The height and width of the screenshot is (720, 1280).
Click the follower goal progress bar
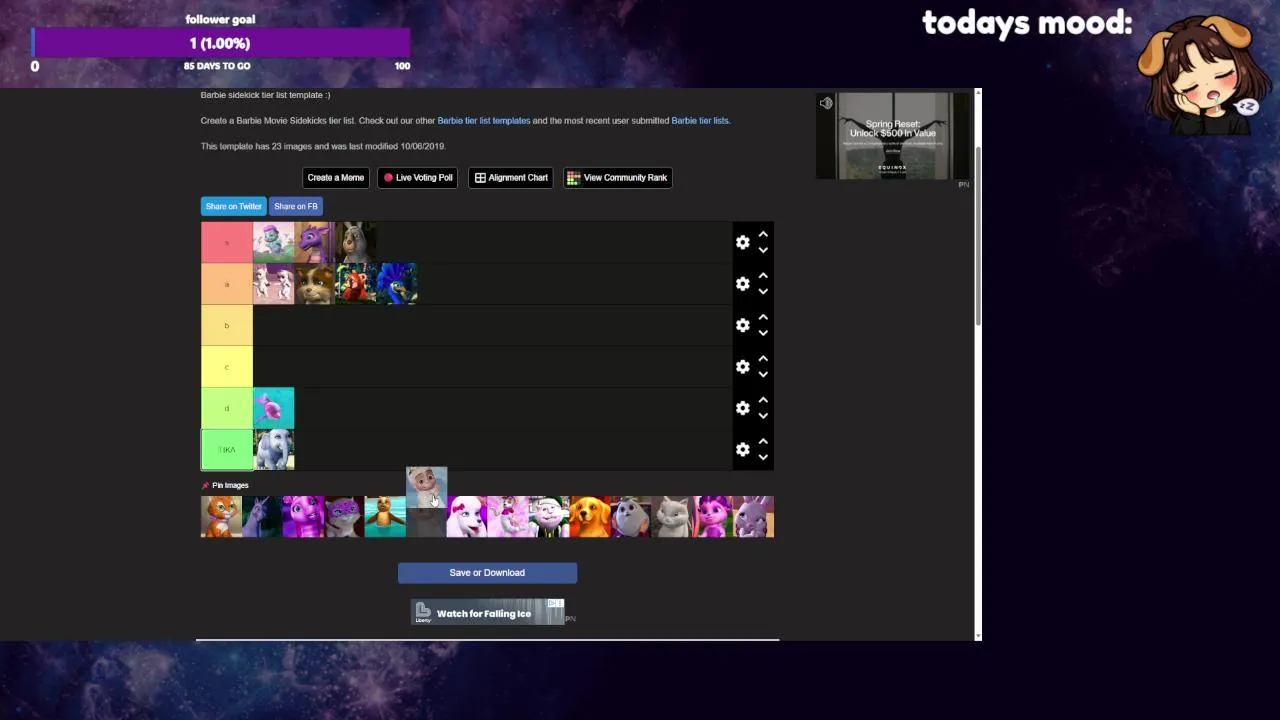222,43
